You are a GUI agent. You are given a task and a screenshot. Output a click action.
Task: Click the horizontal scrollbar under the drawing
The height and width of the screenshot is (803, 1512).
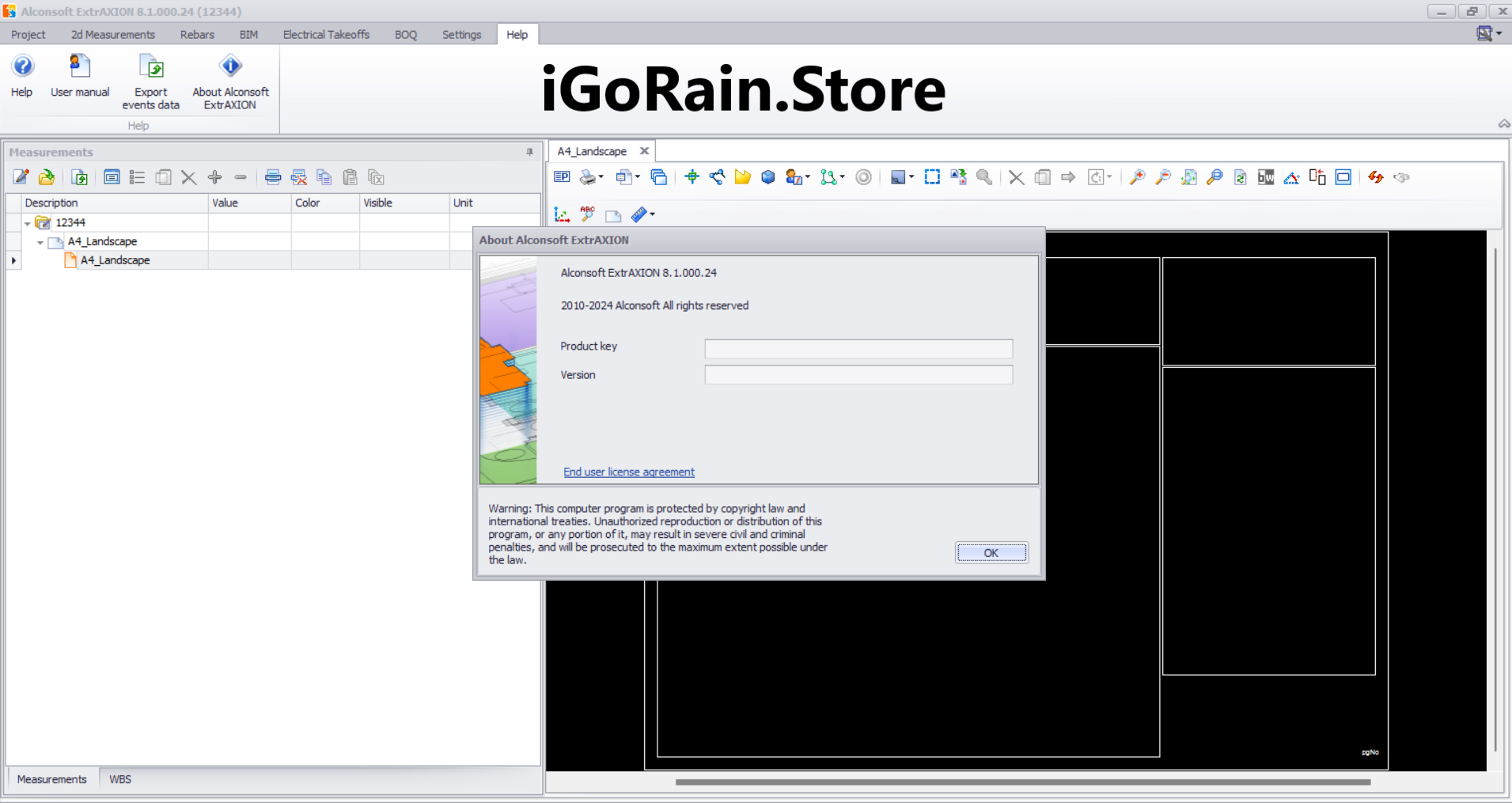point(1022,782)
